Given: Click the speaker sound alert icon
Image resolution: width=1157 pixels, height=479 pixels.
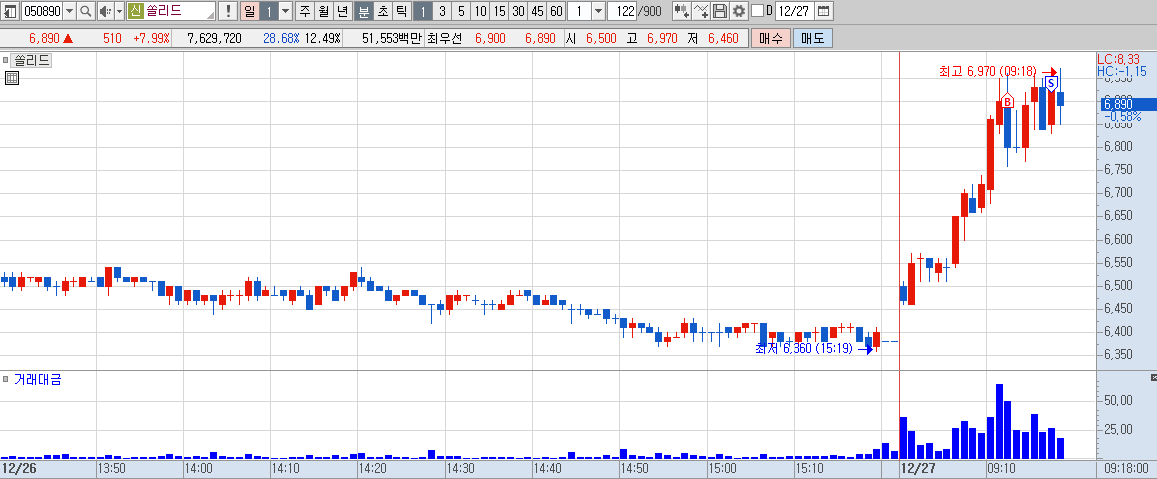Looking at the screenshot, I should pos(106,11).
